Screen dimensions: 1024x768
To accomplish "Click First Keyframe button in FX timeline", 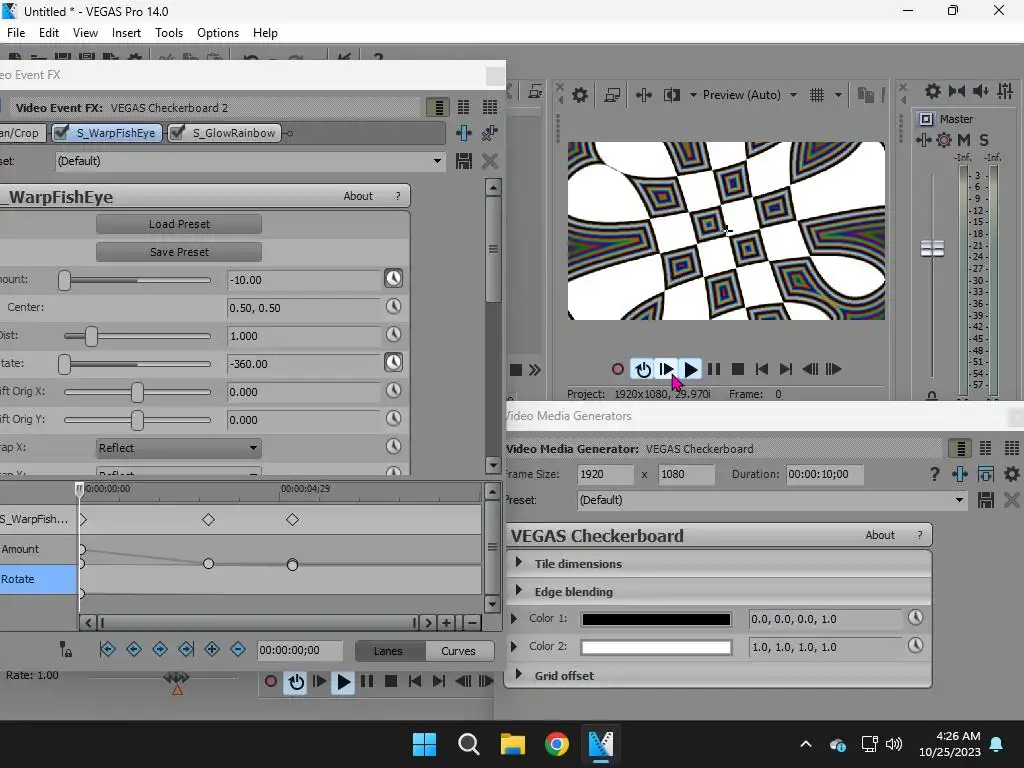I will coord(108,649).
